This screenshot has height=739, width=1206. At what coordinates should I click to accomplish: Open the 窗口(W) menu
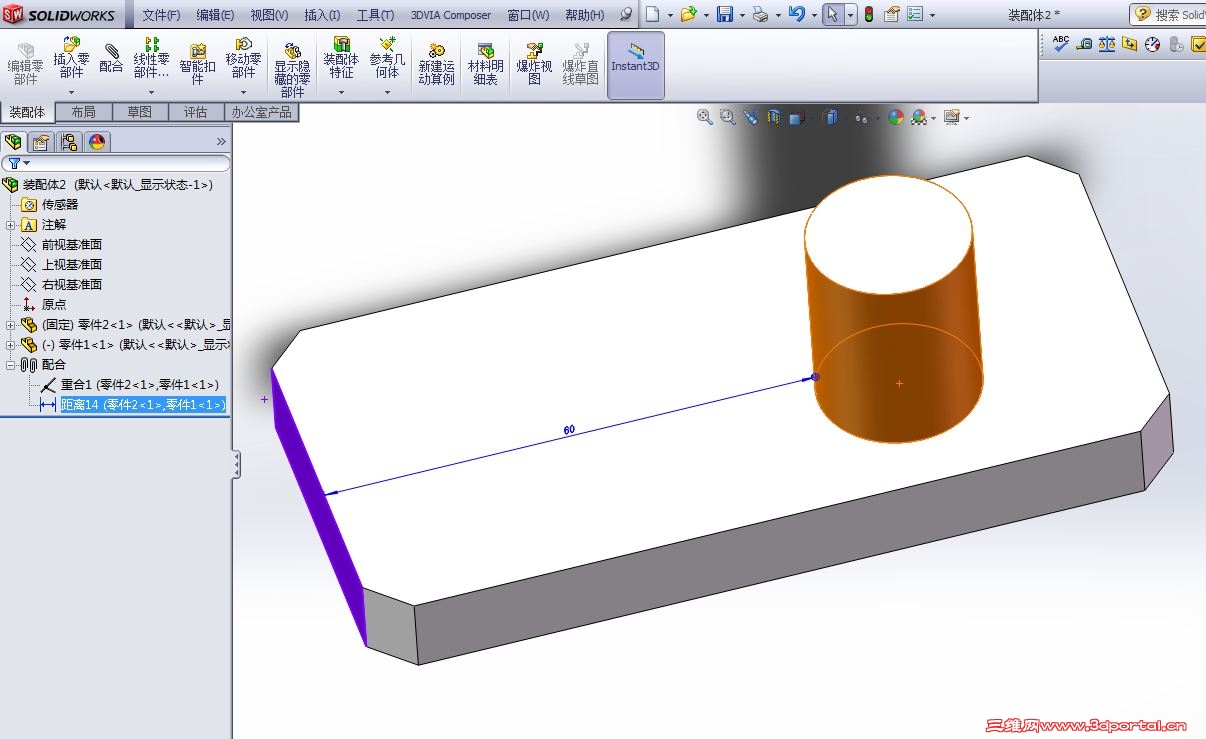coord(528,15)
